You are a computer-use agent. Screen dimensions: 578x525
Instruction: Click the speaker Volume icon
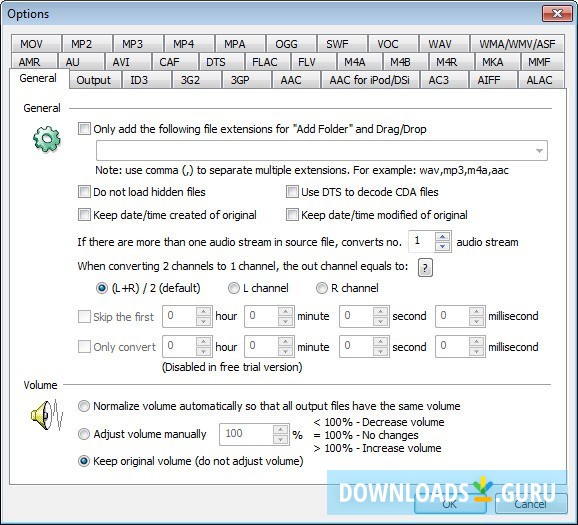point(47,415)
